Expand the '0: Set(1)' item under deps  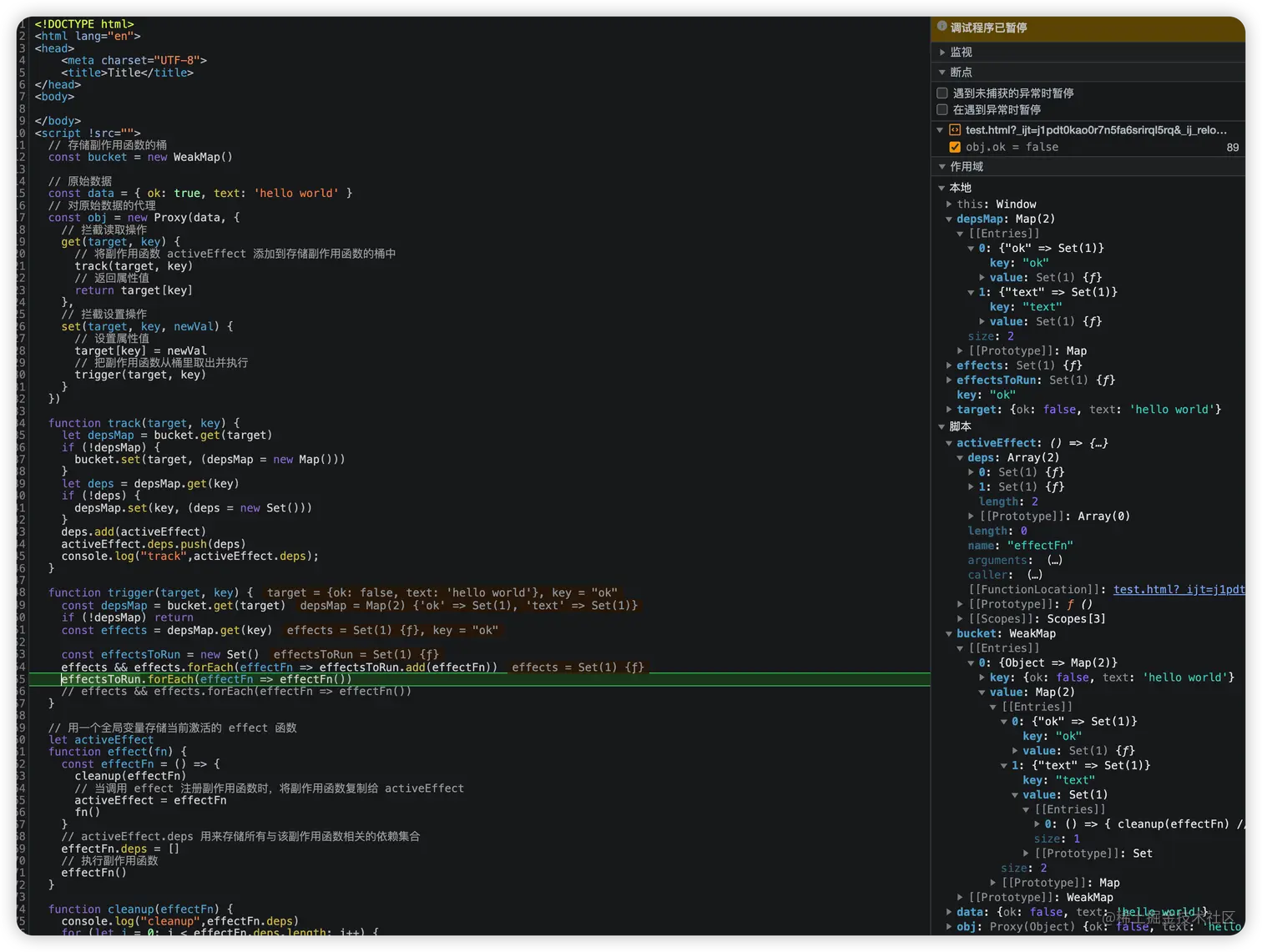(x=971, y=472)
